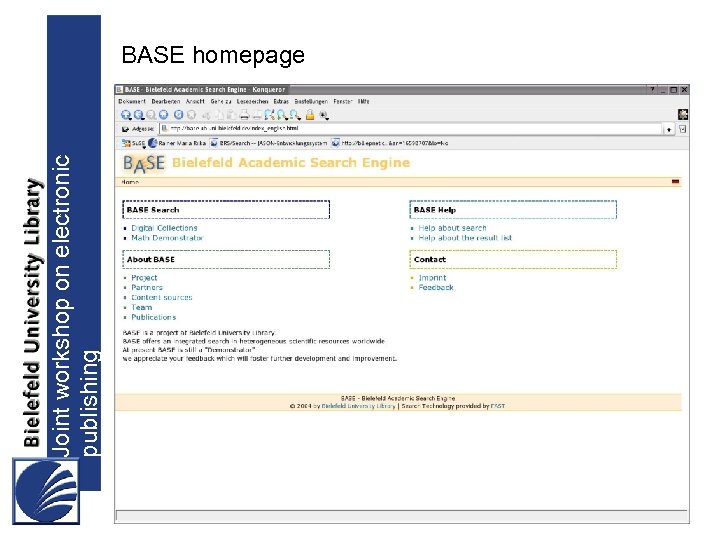The image size is (720, 540).
Task: Open the Content sources link
Action: pos(162,298)
